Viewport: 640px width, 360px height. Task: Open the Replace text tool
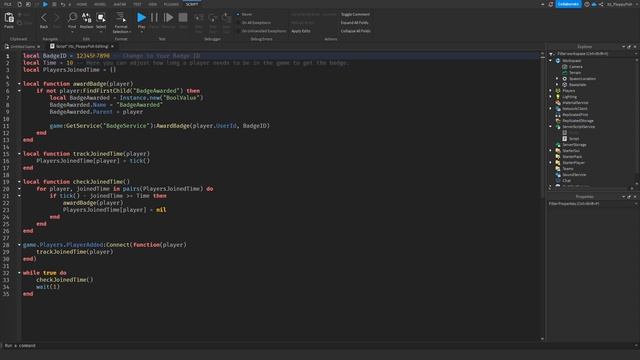(87, 20)
